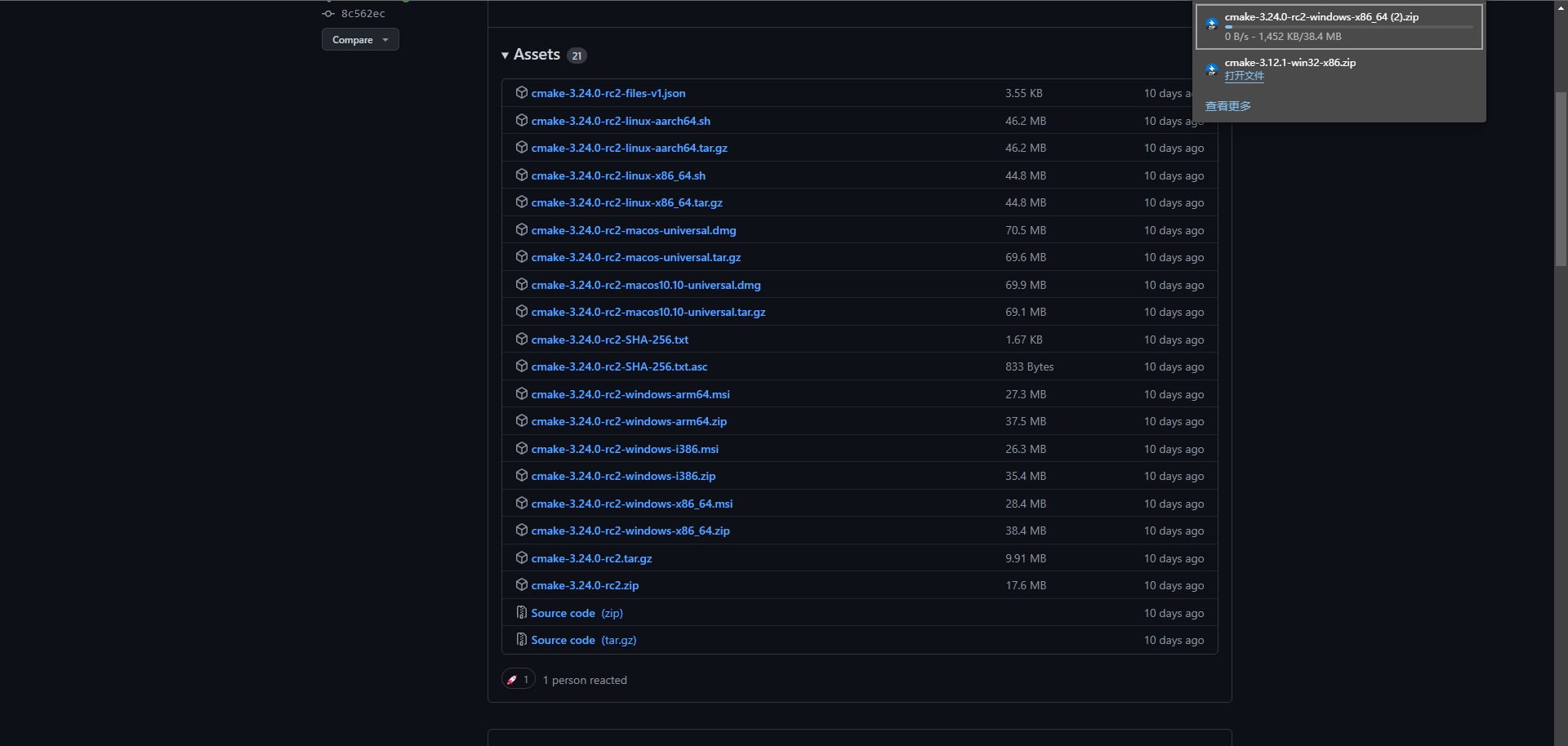Screen dimensions: 1568x746
Task: Click 查看更多 in downloads popup
Action: (1228, 106)
